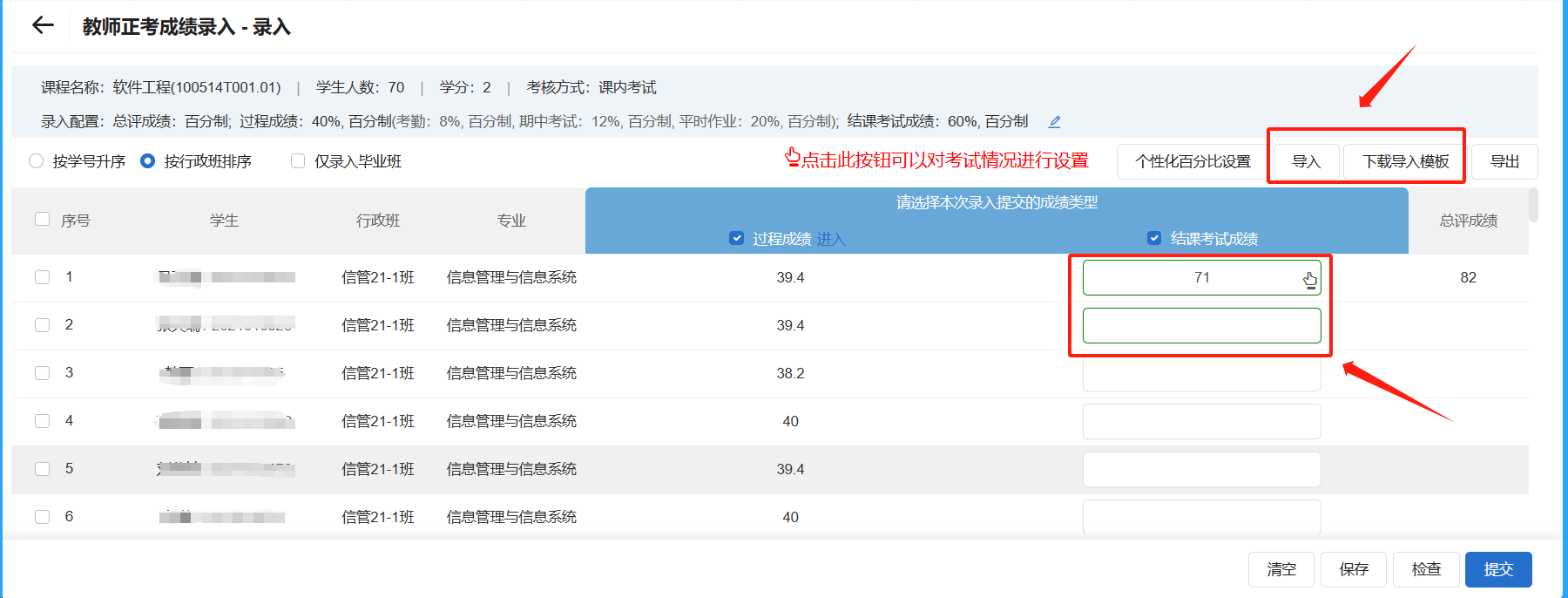
Task: Click the 检查 button
Action: (1426, 569)
